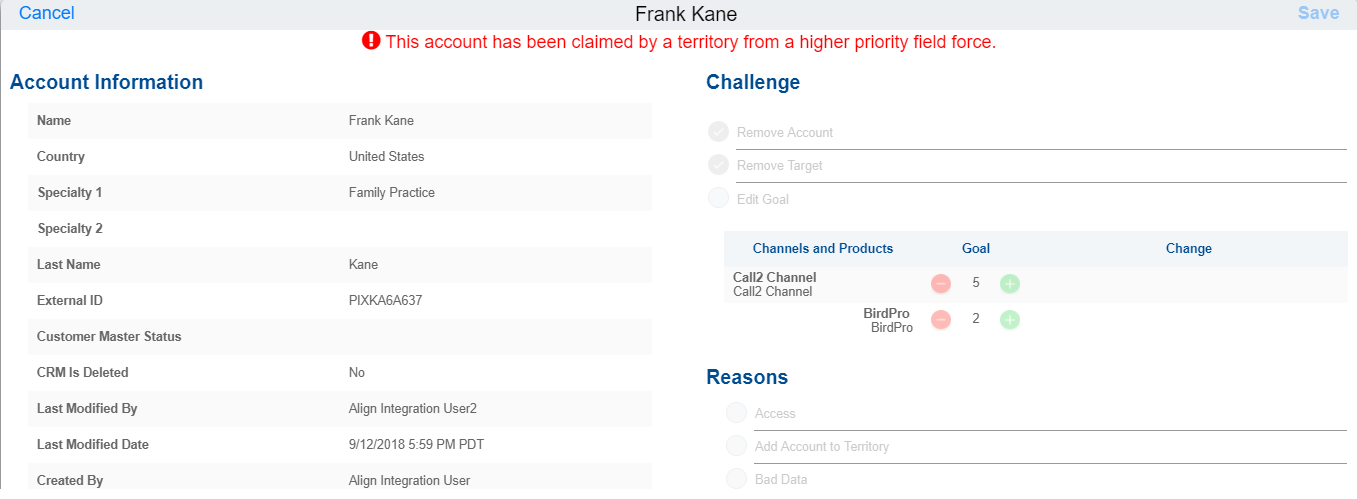Screen dimensions: 1357x499
Task: Select the Access reason
Action: pos(737,413)
